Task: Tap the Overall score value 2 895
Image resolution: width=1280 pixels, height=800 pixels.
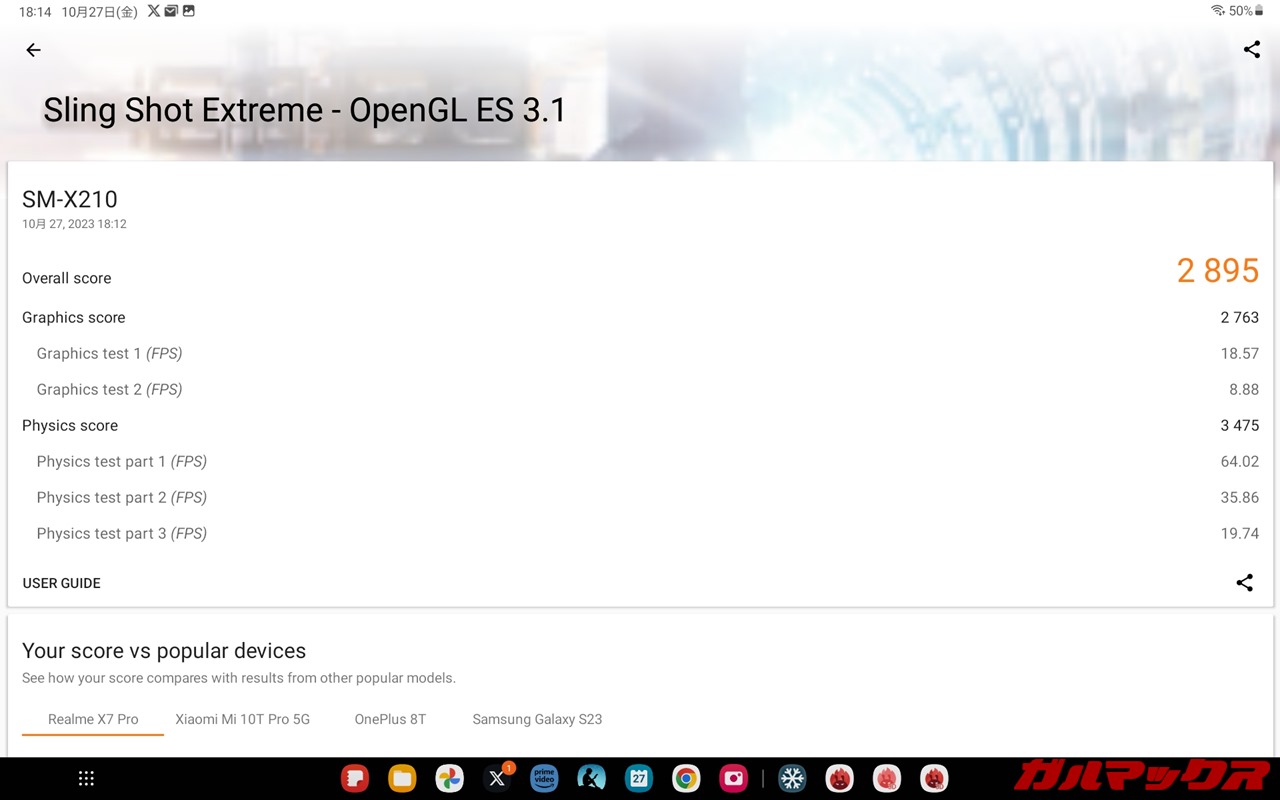Action: coord(1217,271)
